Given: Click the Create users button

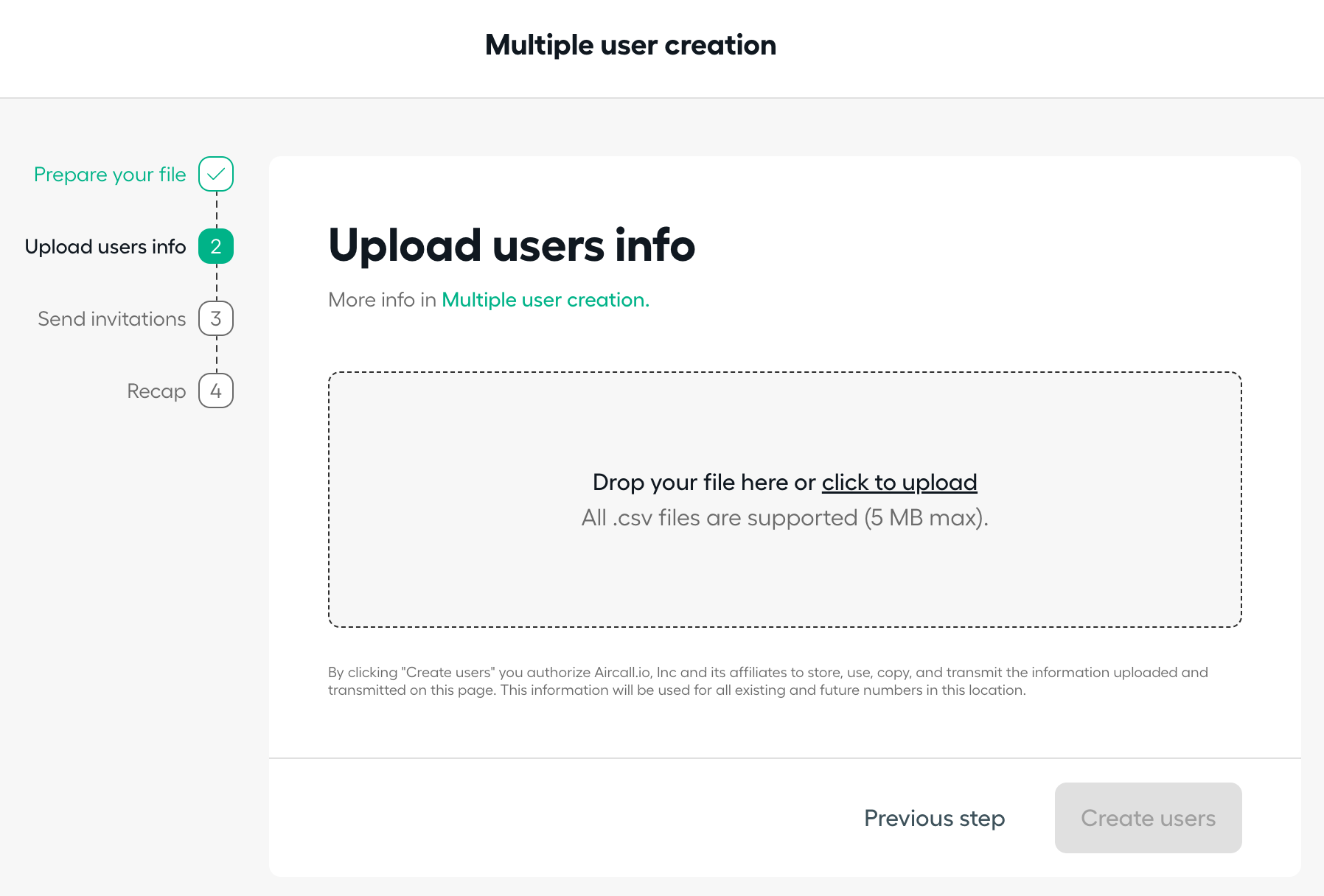Looking at the screenshot, I should [1149, 818].
